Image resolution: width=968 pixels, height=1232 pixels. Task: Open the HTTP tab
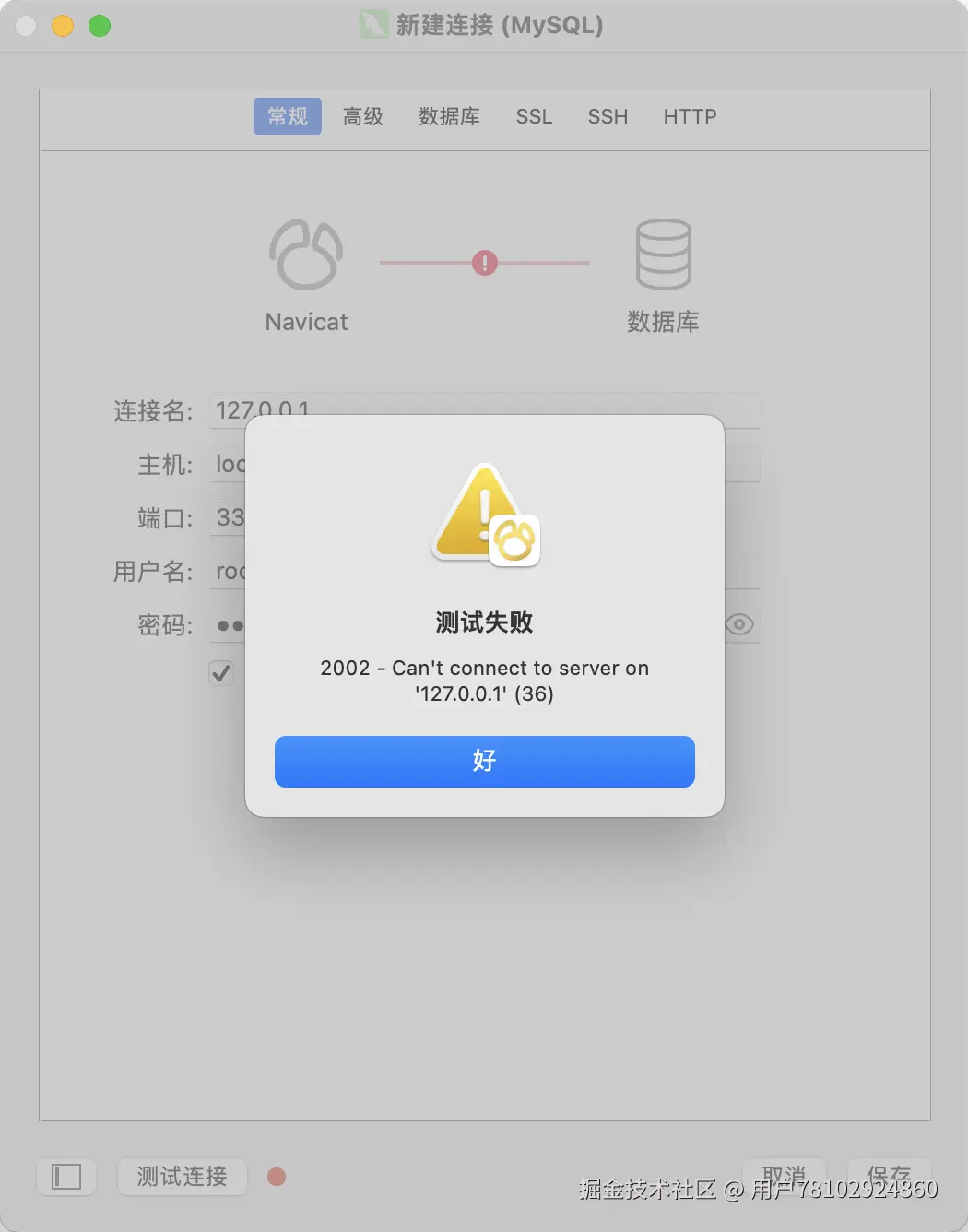(x=690, y=116)
